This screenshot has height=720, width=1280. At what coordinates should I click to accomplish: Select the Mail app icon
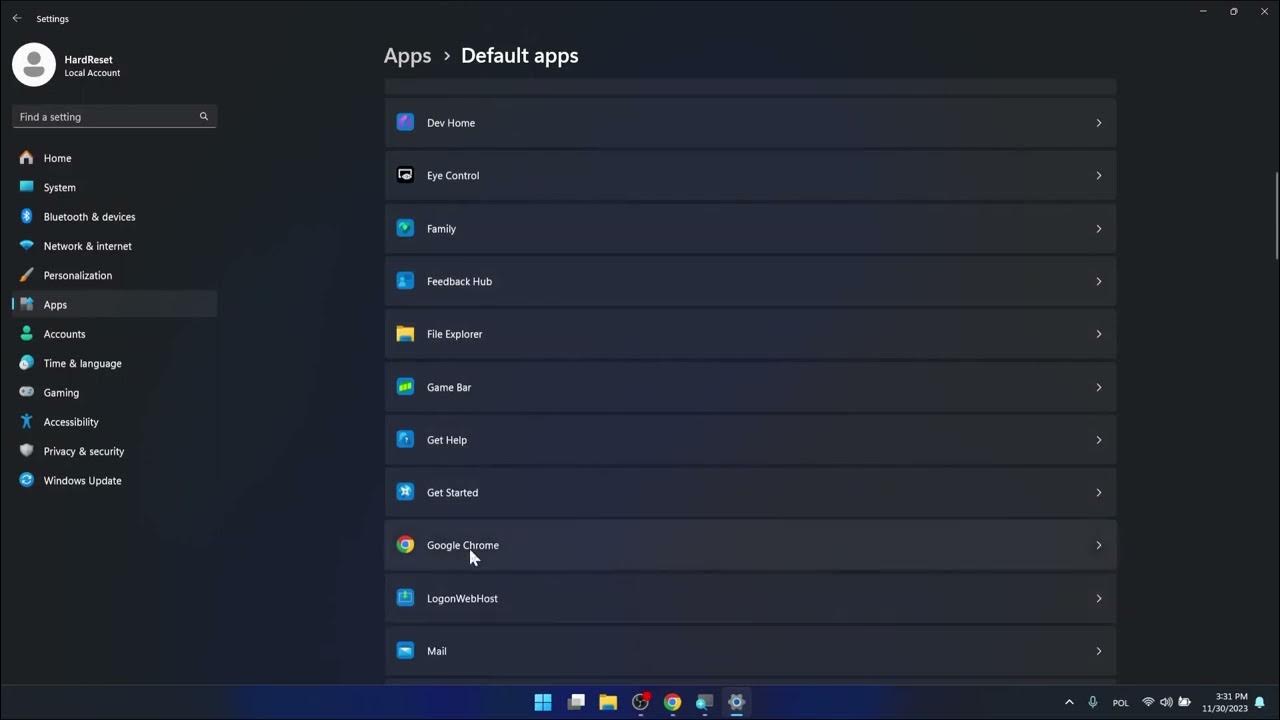point(405,650)
